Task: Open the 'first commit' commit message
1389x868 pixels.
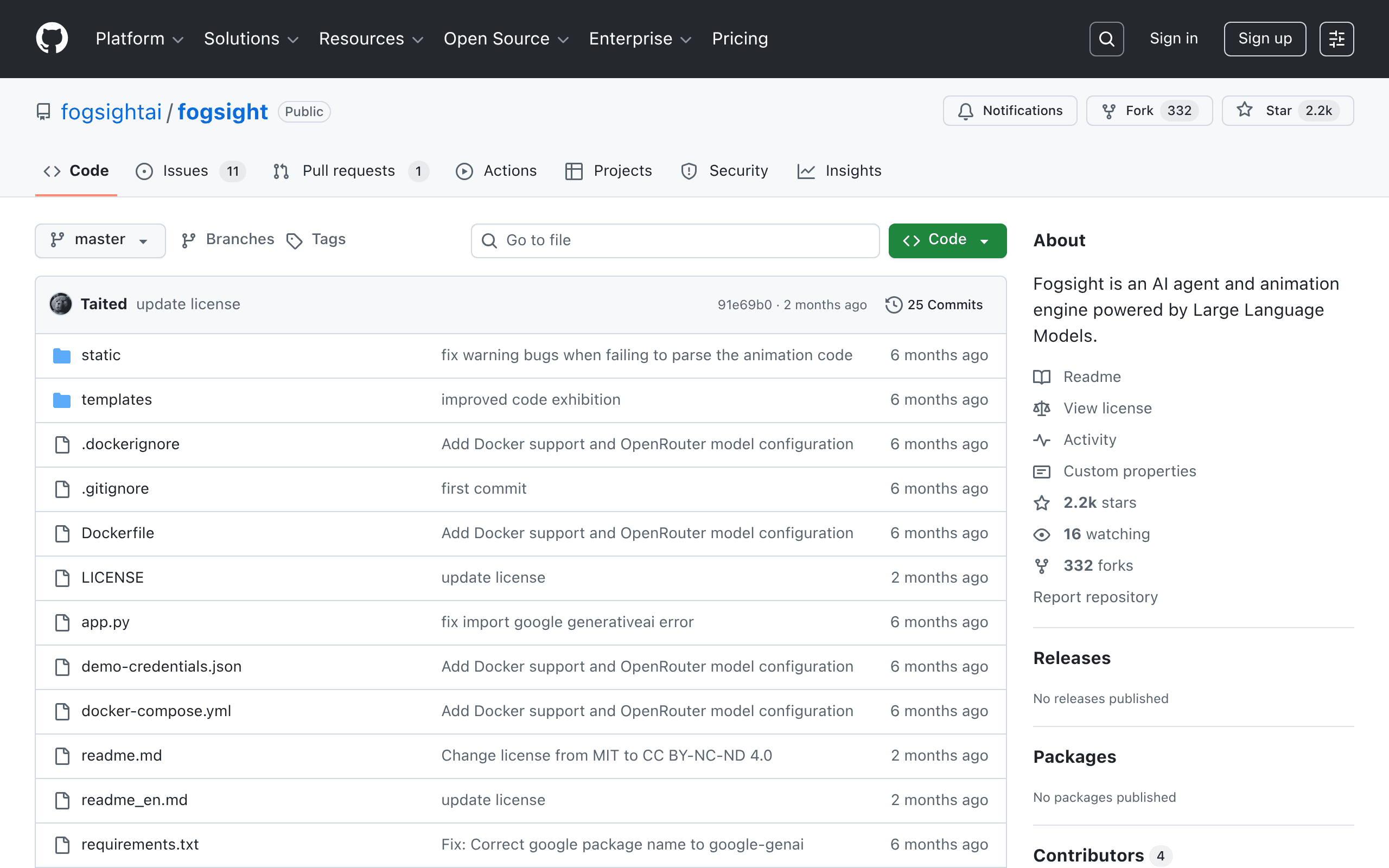Action: pyautogui.click(x=483, y=489)
